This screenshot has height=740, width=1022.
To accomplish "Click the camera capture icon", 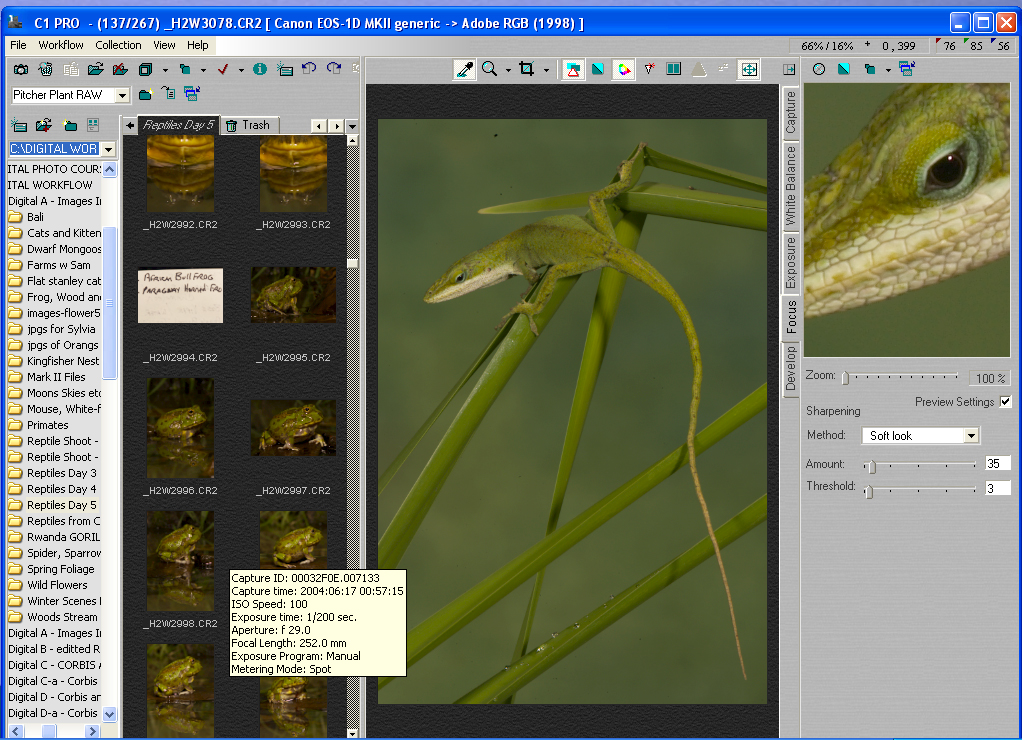I will 20,69.
